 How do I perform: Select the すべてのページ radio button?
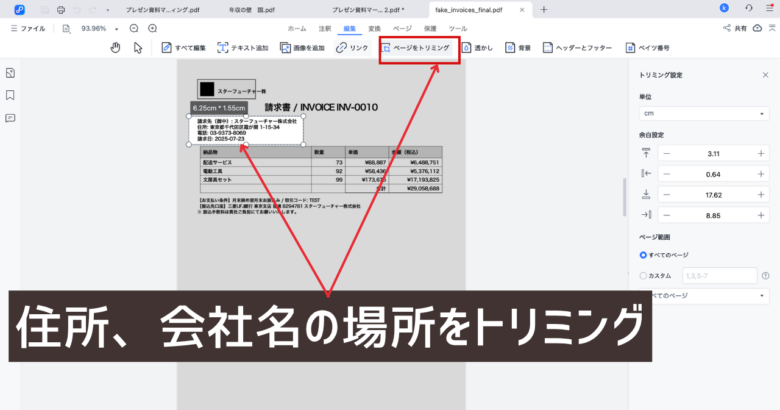click(643, 255)
